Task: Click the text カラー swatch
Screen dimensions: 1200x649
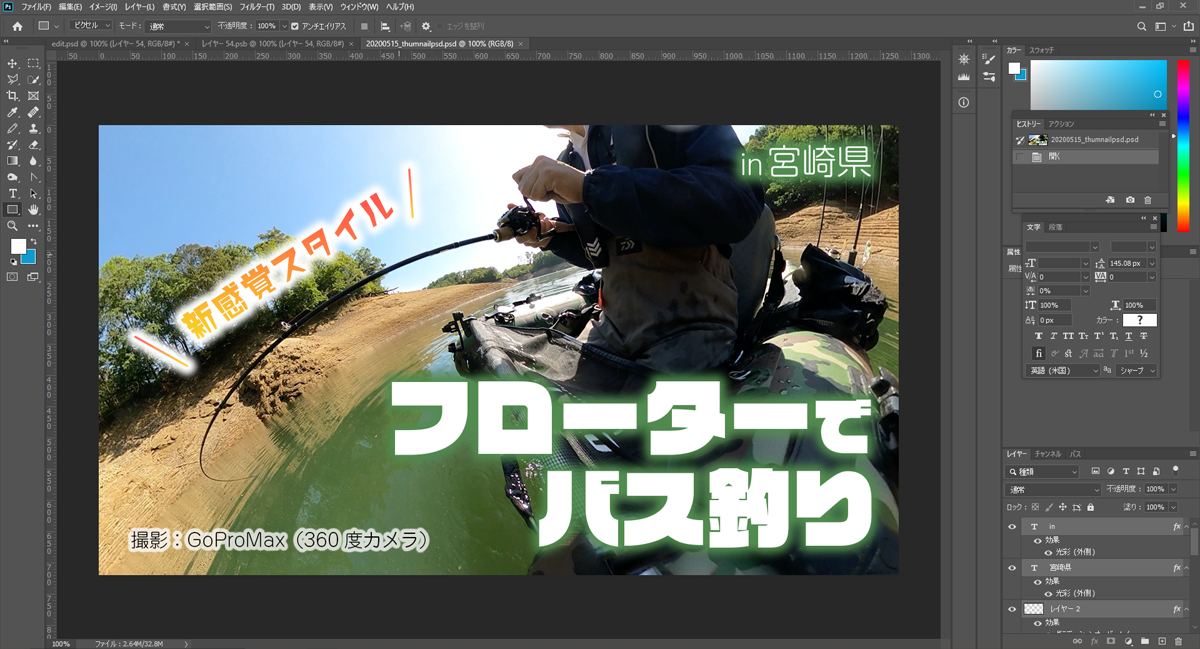Action: [1138, 320]
